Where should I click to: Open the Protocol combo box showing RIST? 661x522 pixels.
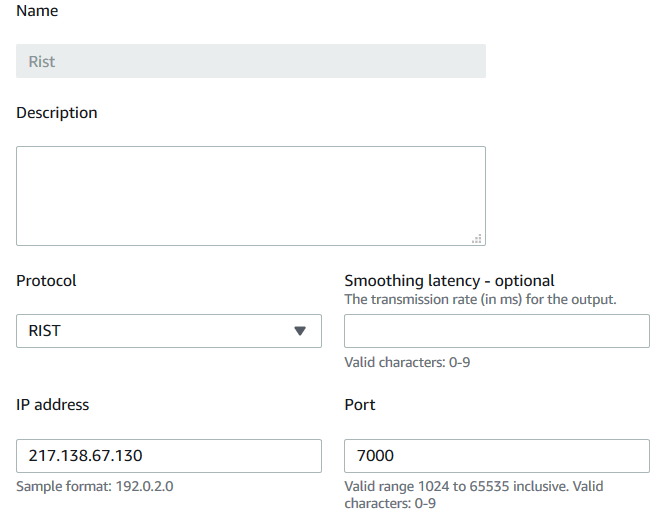(x=169, y=331)
